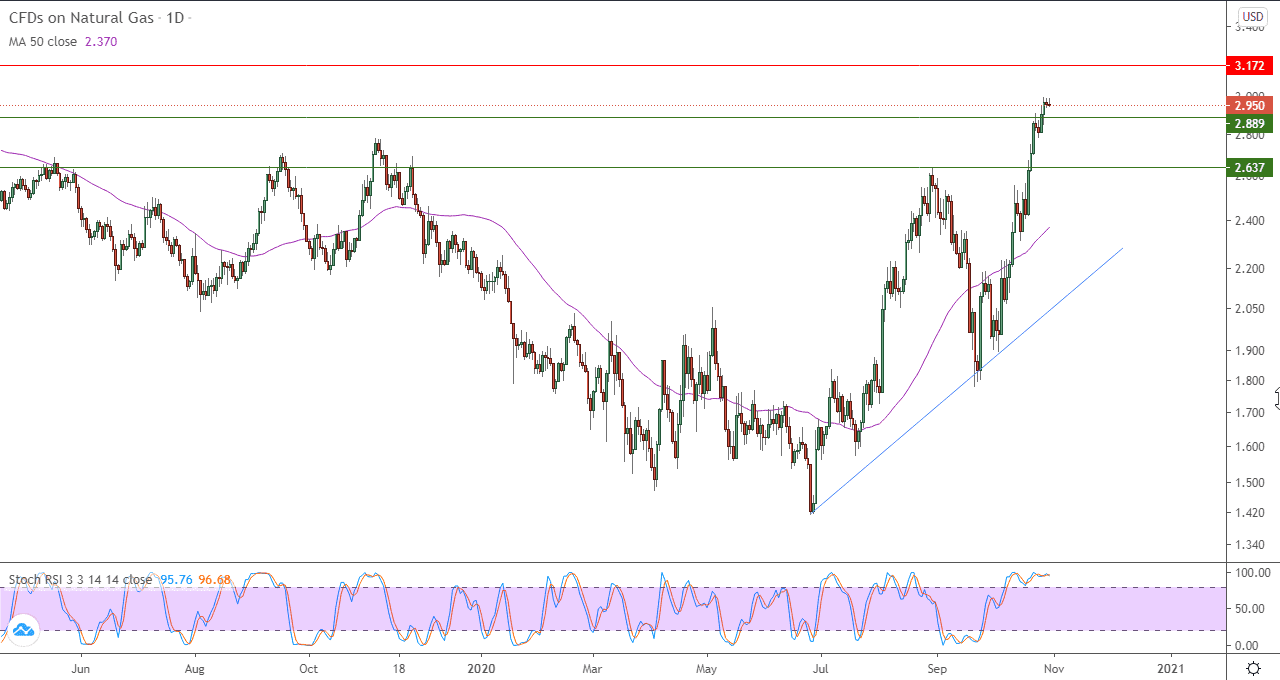The height and width of the screenshot is (680, 1280).
Task: Click Mar on the time axis
Action: [x=592, y=667]
